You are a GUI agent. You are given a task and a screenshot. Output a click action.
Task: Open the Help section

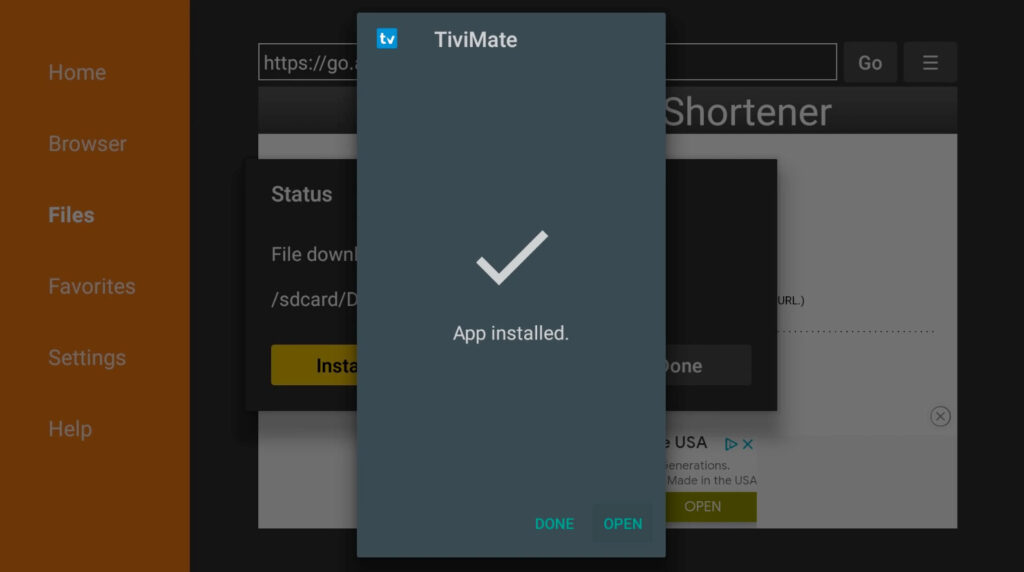point(70,429)
